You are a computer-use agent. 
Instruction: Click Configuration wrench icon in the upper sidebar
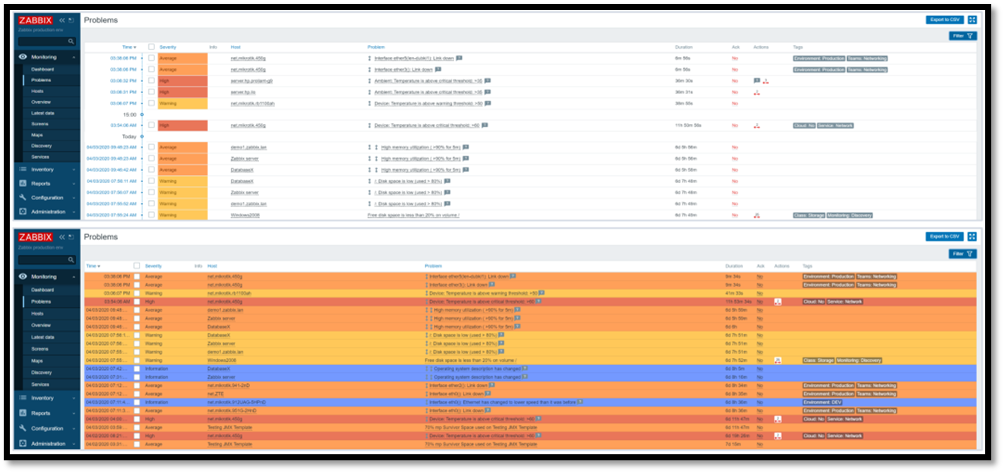click(x=22, y=197)
